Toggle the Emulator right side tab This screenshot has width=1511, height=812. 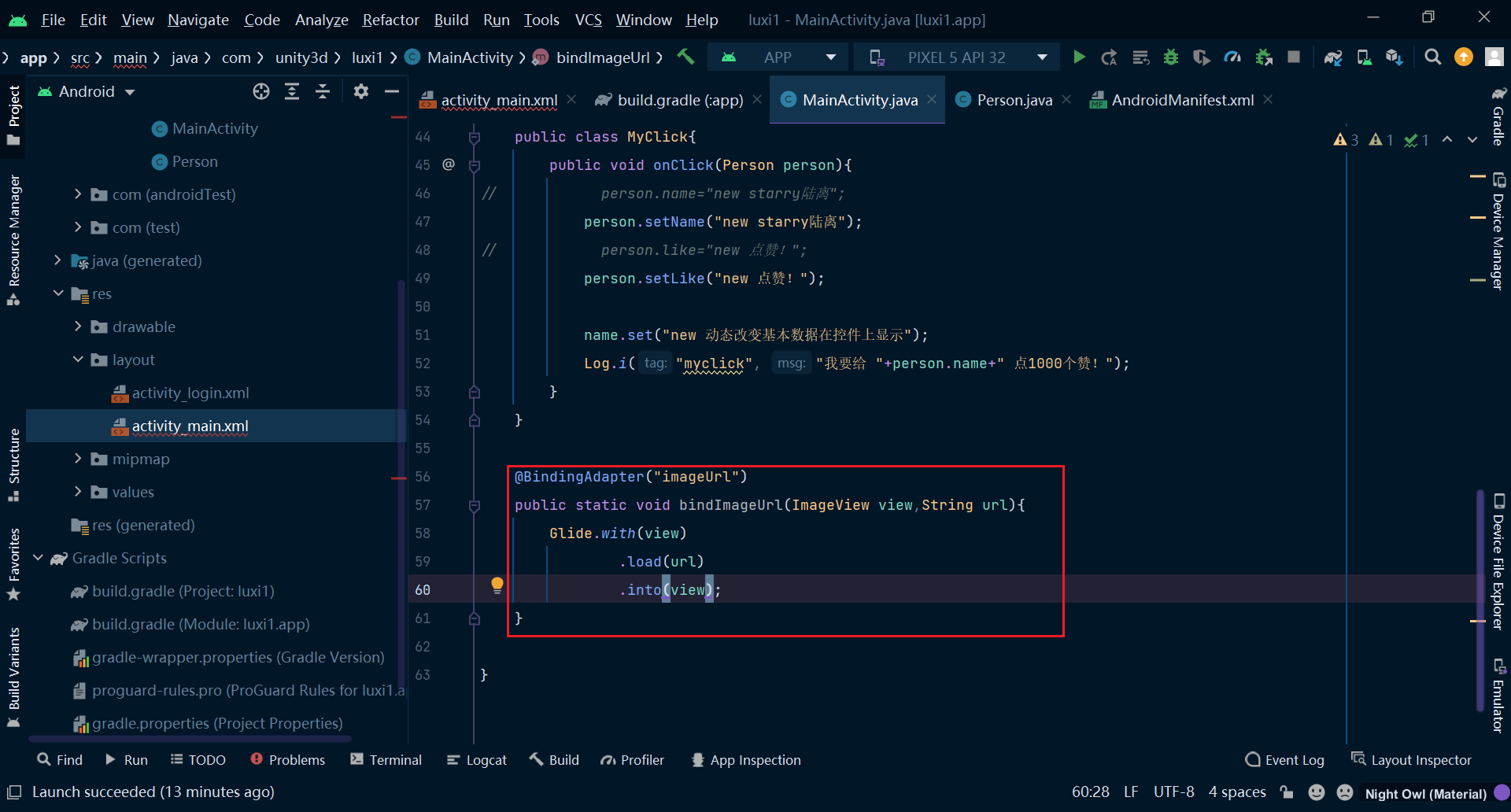[1498, 696]
